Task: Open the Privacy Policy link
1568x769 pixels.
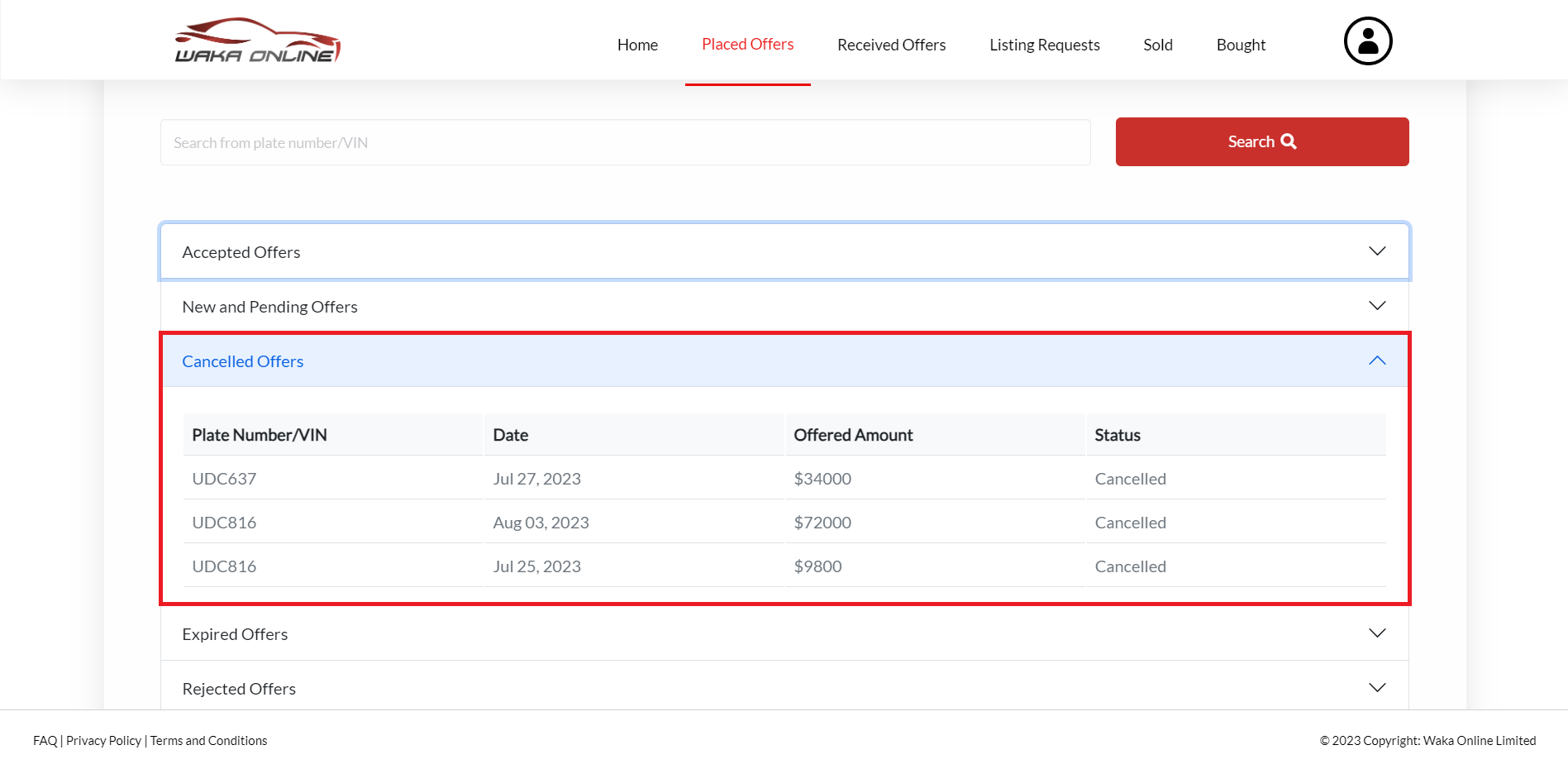Action: pyautogui.click(x=103, y=741)
